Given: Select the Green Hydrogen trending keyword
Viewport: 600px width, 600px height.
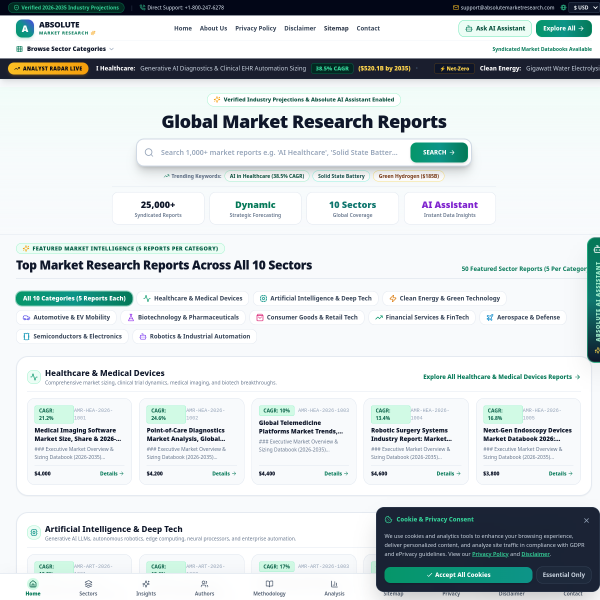Looking at the screenshot, I should [409, 176].
